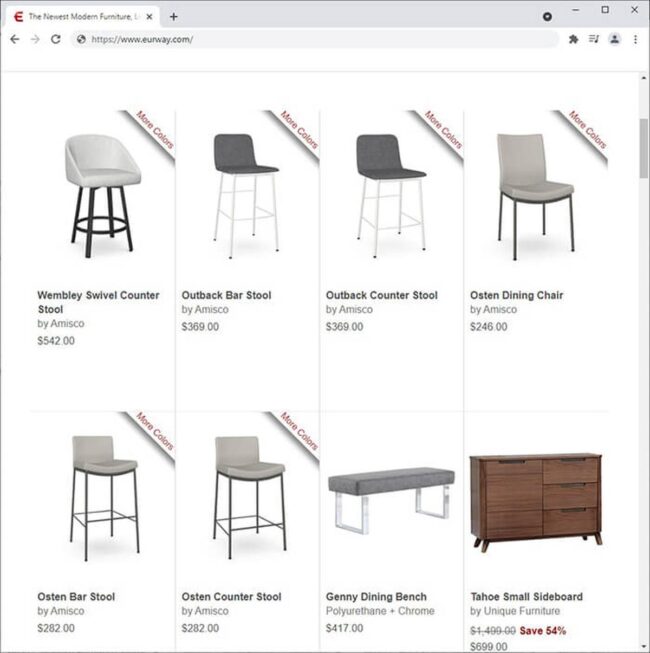Click the Tahoe Small Sideboard image
Screen dimensions: 650x653
tap(536, 503)
